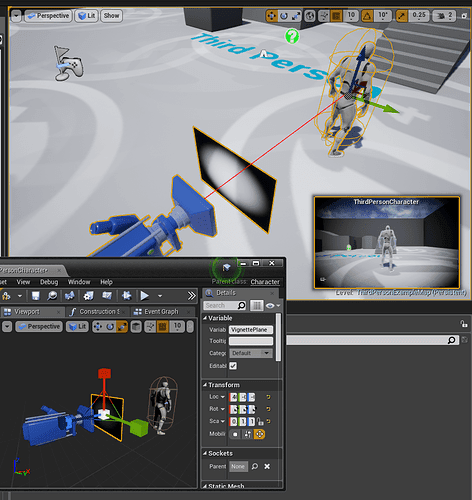Open the Character parent class link
Screen dimensions: 472x500
click(265, 282)
